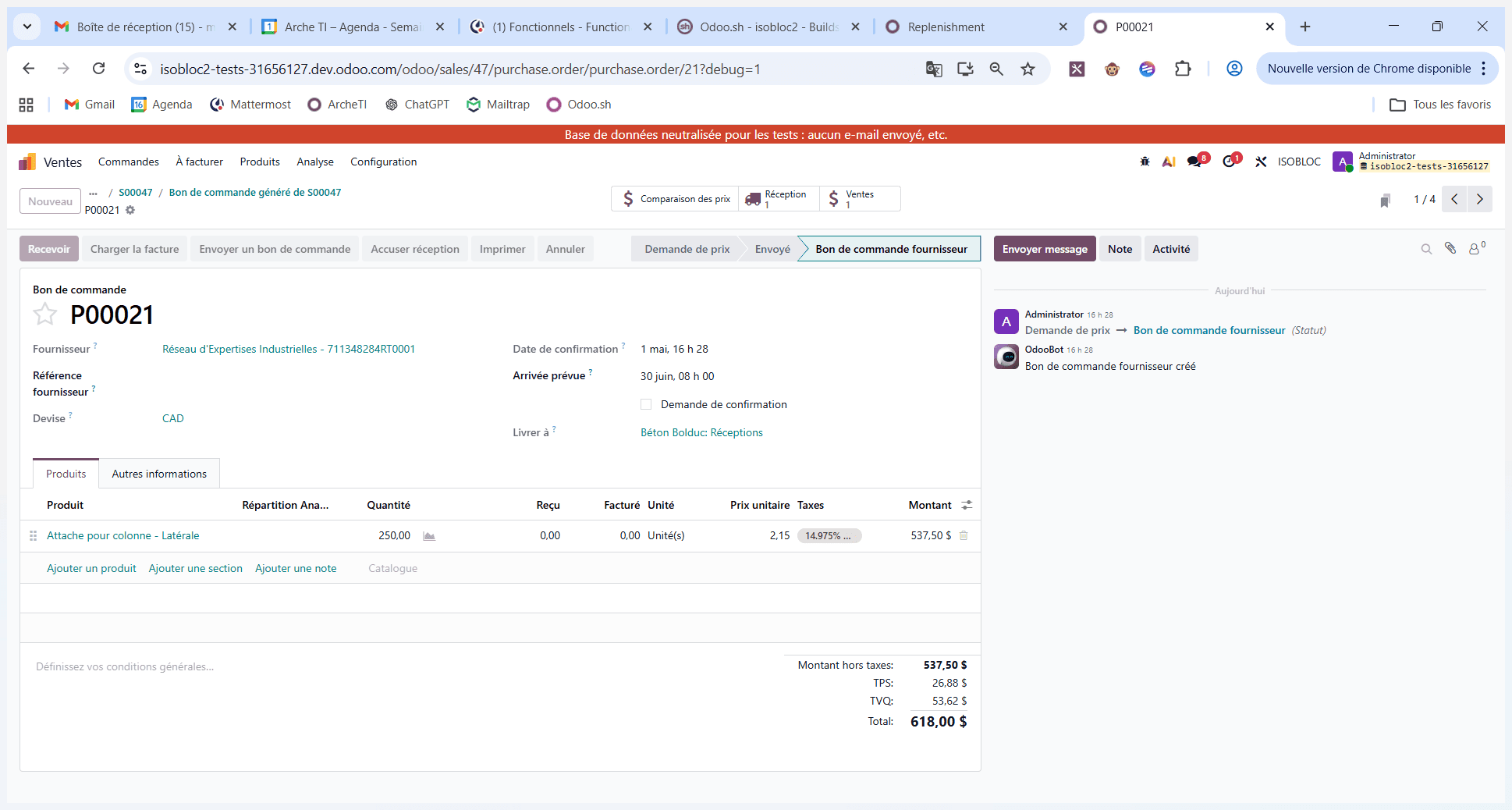Select the Produits tab of the order

(x=66, y=474)
